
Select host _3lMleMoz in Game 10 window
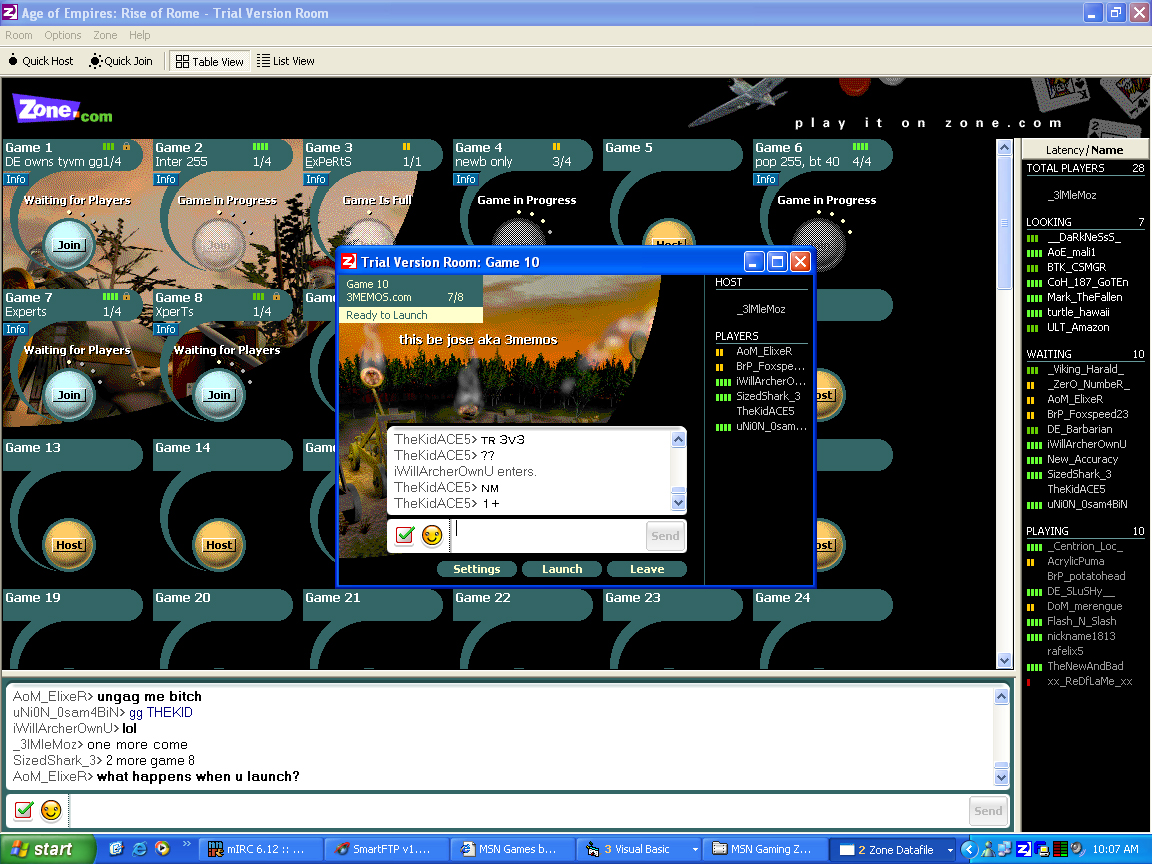pyautogui.click(x=761, y=309)
